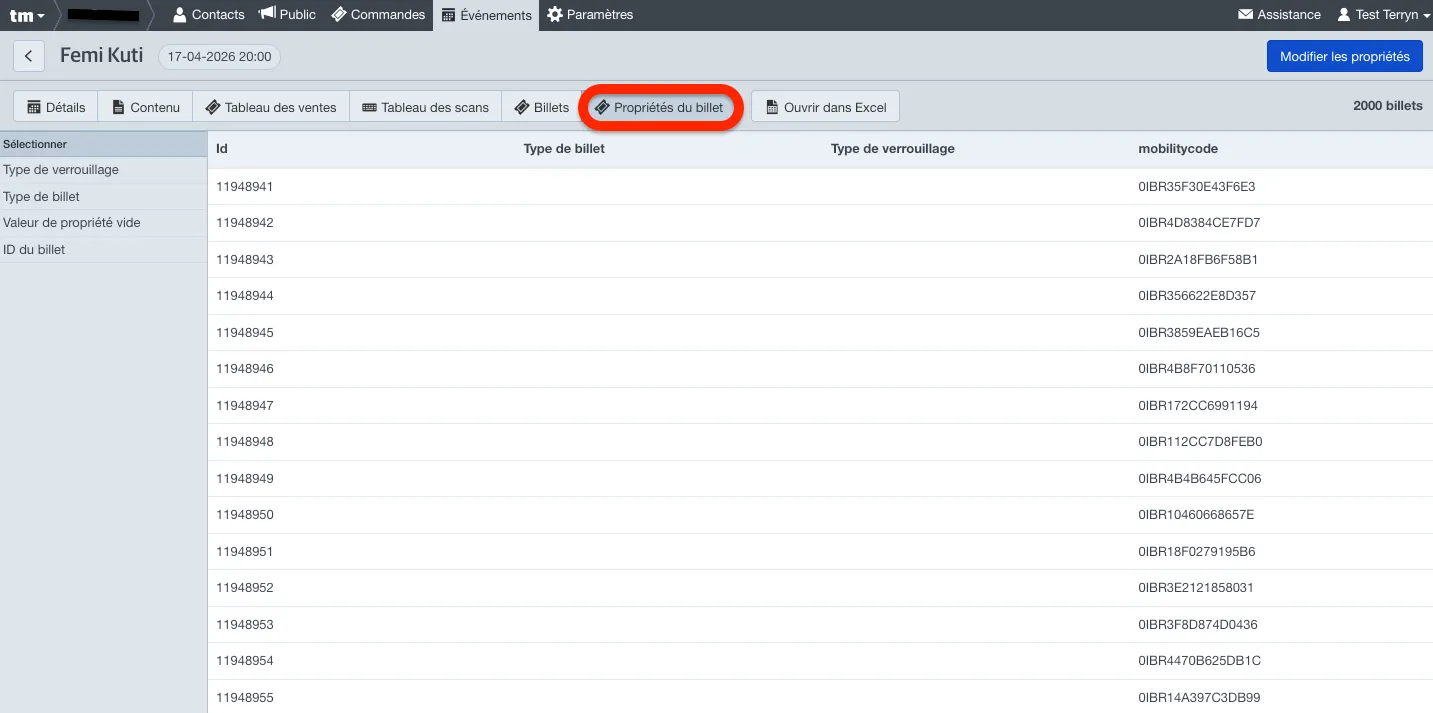This screenshot has width=1433, height=713.
Task: Click mobility code 0IBR35F30E43F6E3
Action: (x=1197, y=187)
